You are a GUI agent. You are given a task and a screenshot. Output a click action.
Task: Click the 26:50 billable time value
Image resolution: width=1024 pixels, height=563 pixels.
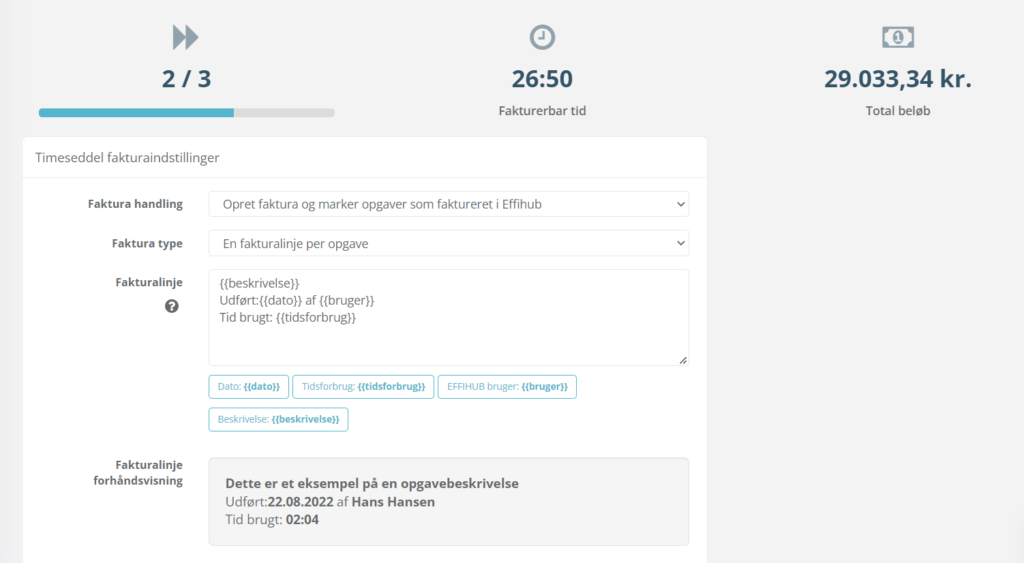(x=542, y=79)
